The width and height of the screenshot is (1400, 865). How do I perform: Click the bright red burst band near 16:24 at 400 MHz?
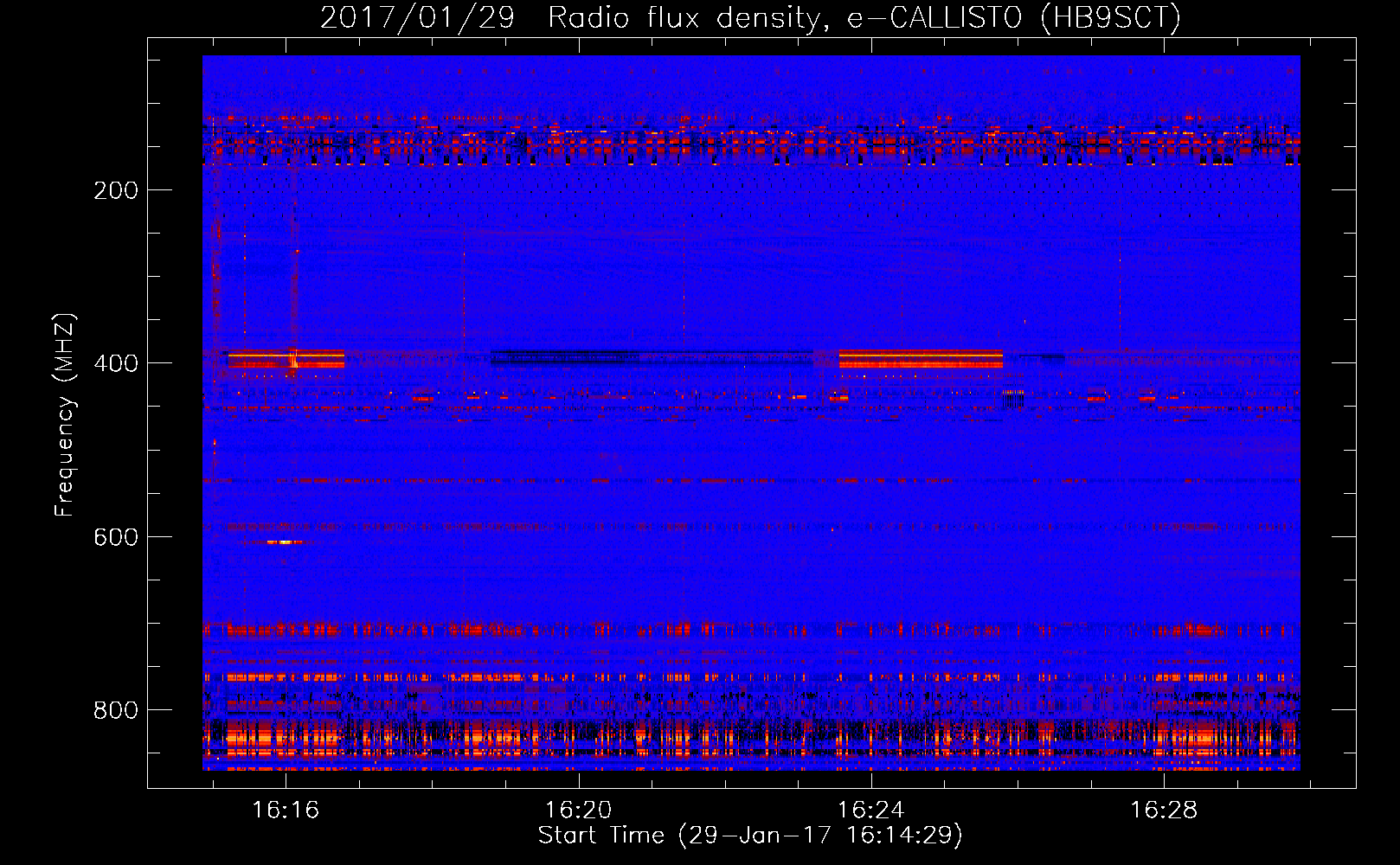921,359
